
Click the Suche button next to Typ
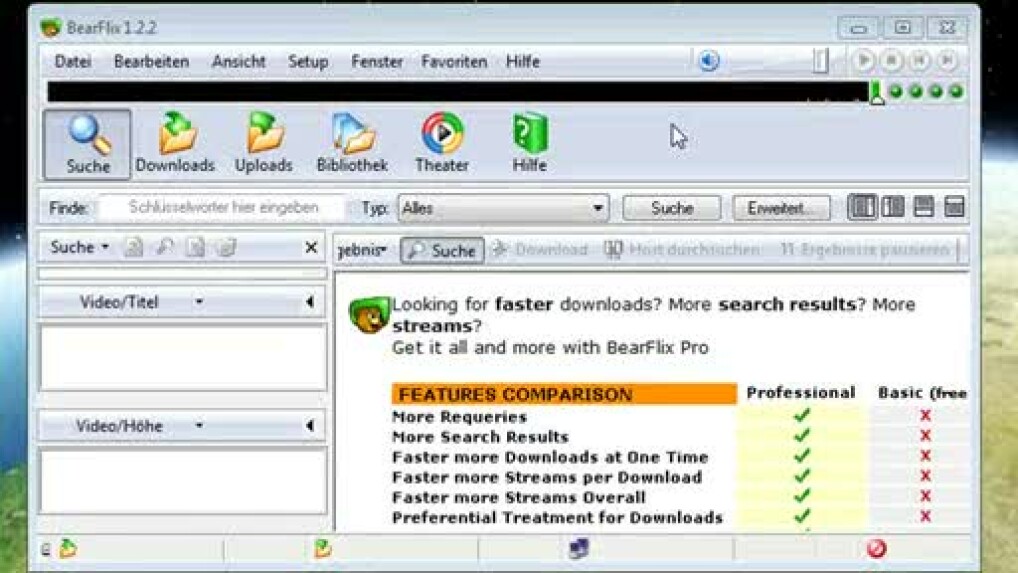point(671,208)
